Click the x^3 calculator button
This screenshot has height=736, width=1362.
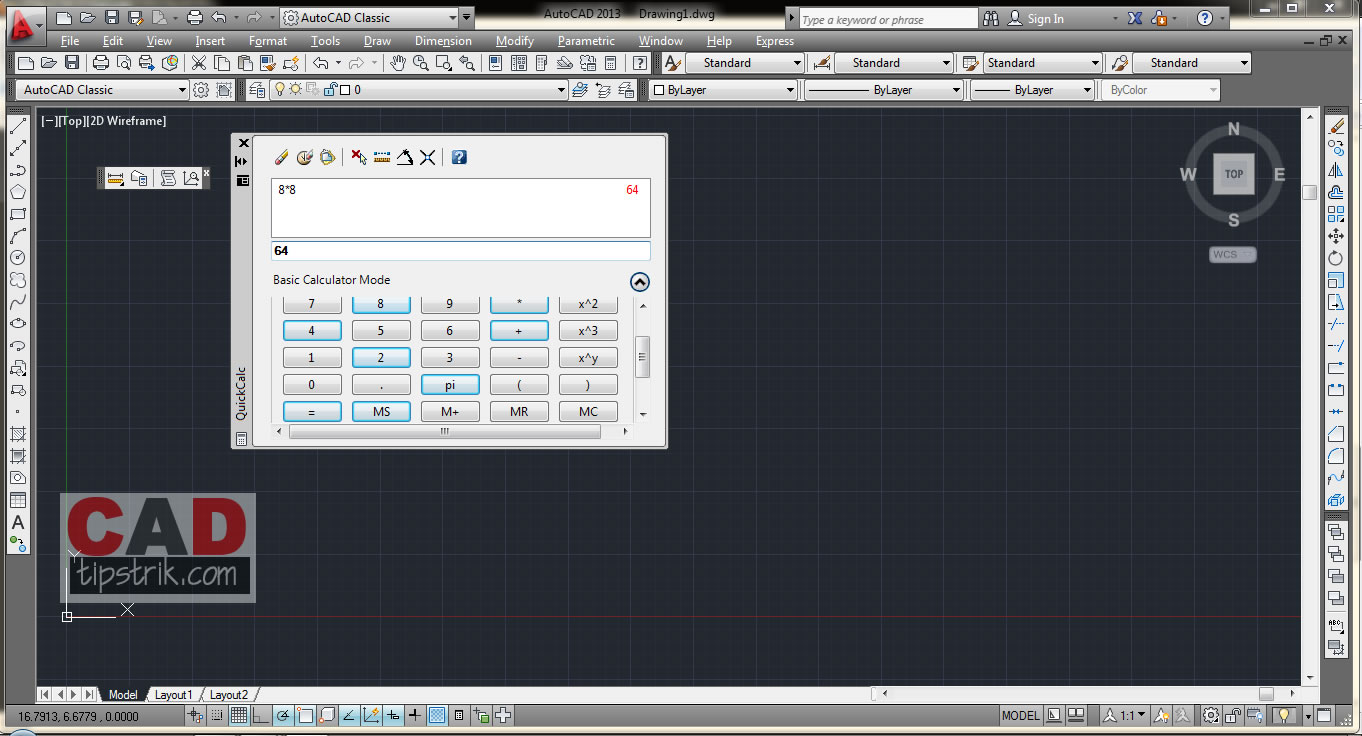pos(588,331)
